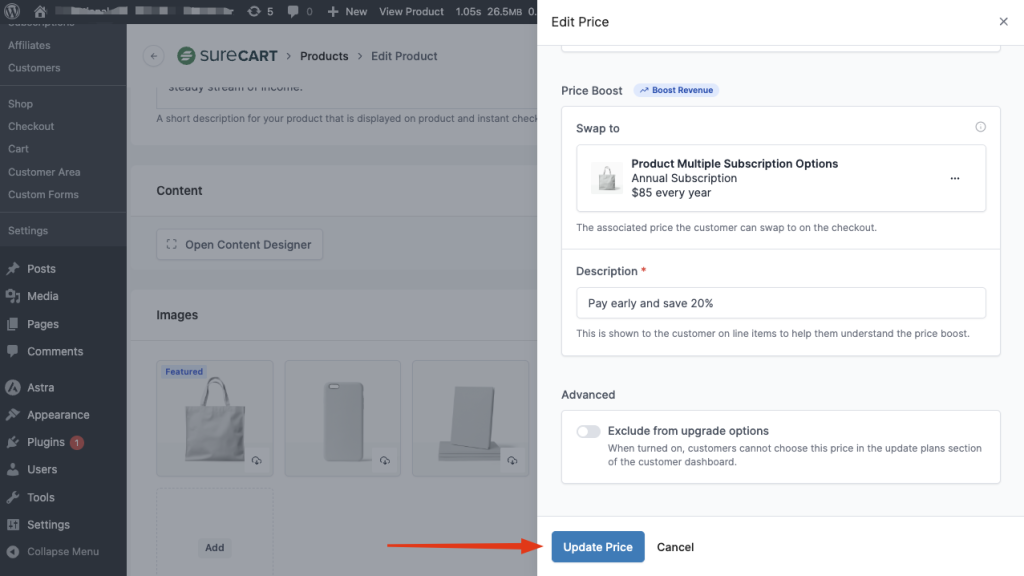The height and width of the screenshot is (576, 1024).
Task: Cancel the price edit
Action: (675, 547)
